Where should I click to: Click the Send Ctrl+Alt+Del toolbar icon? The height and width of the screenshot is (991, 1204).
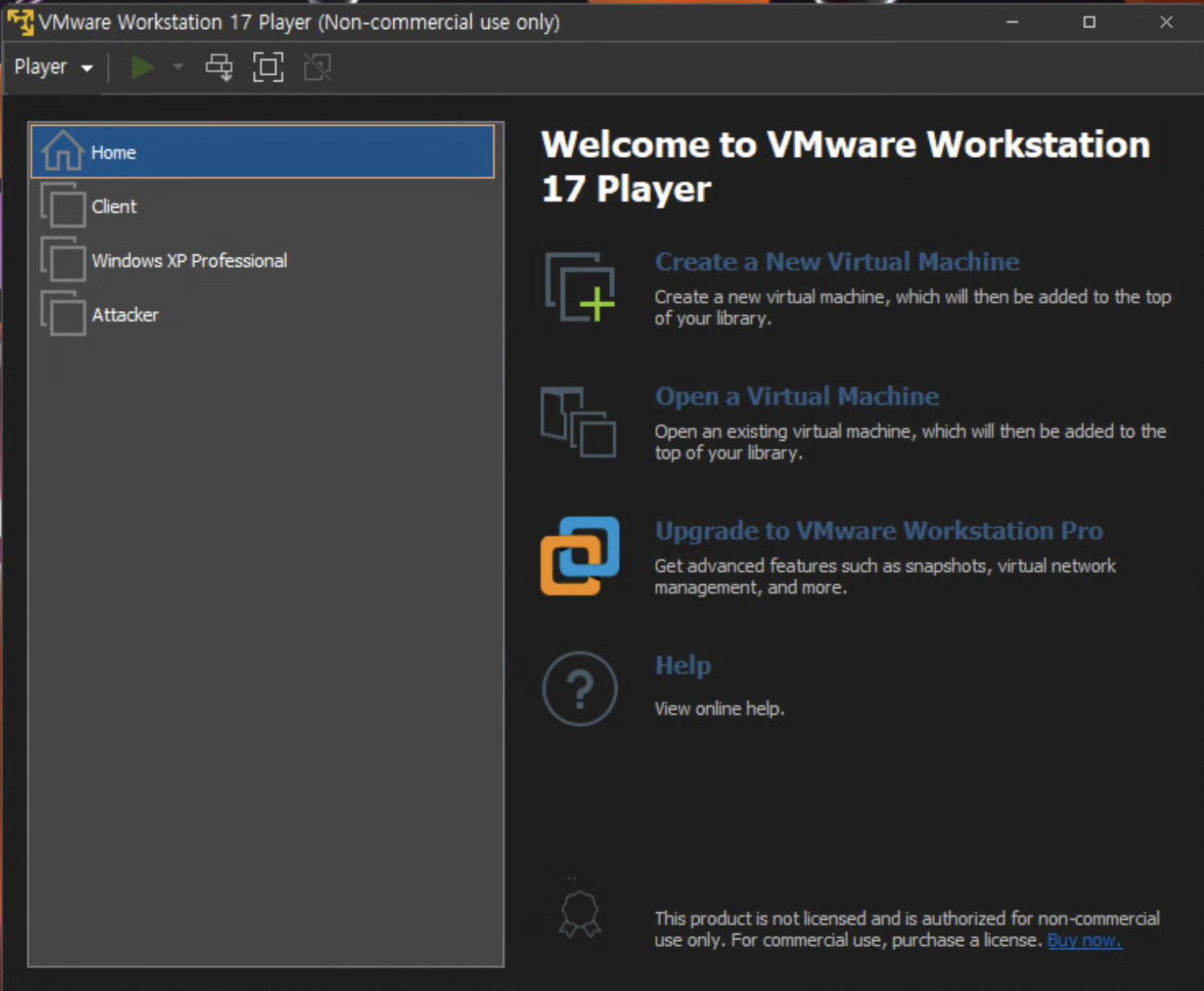click(x=219, y=67)
